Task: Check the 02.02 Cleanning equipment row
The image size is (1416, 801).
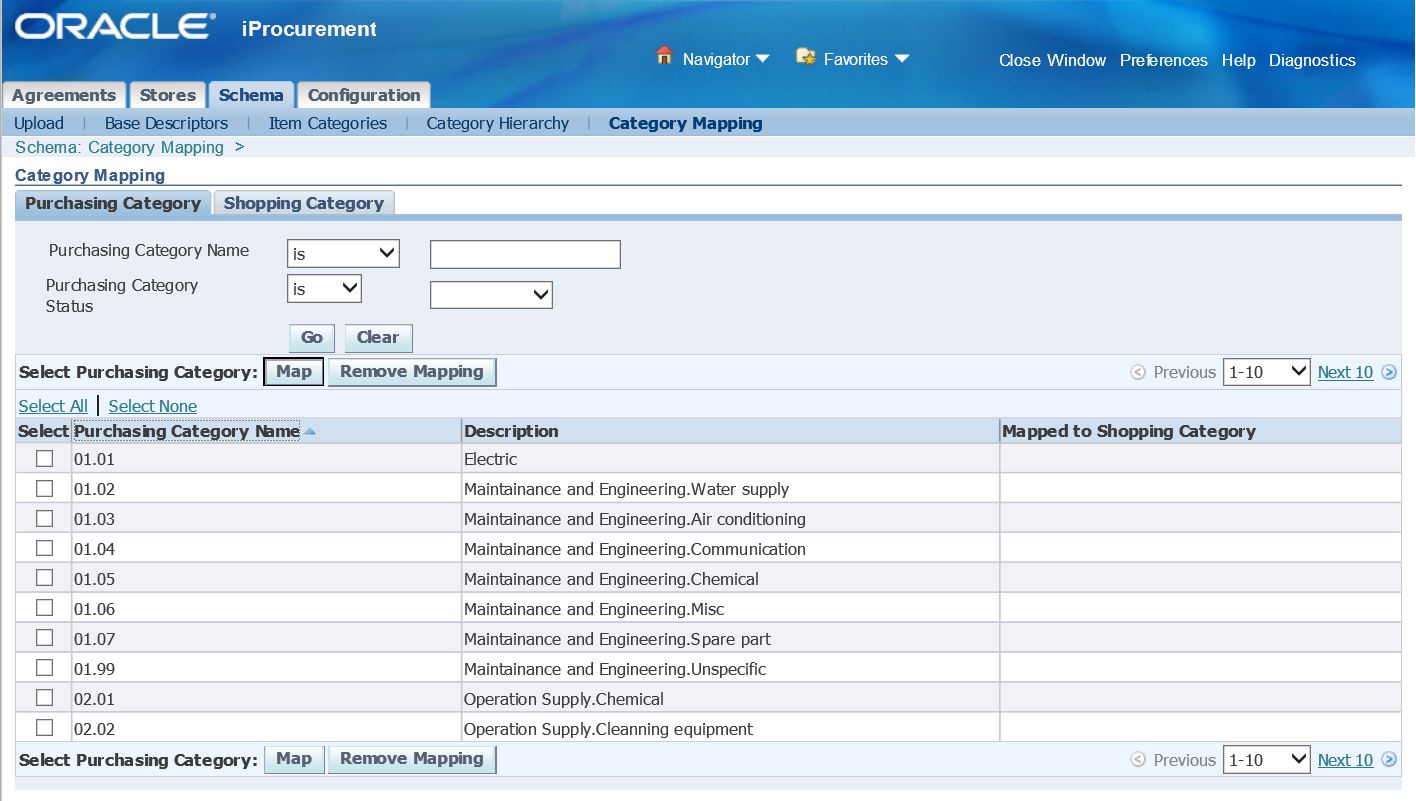Action: pyautogui.click(x=44, y=728)
